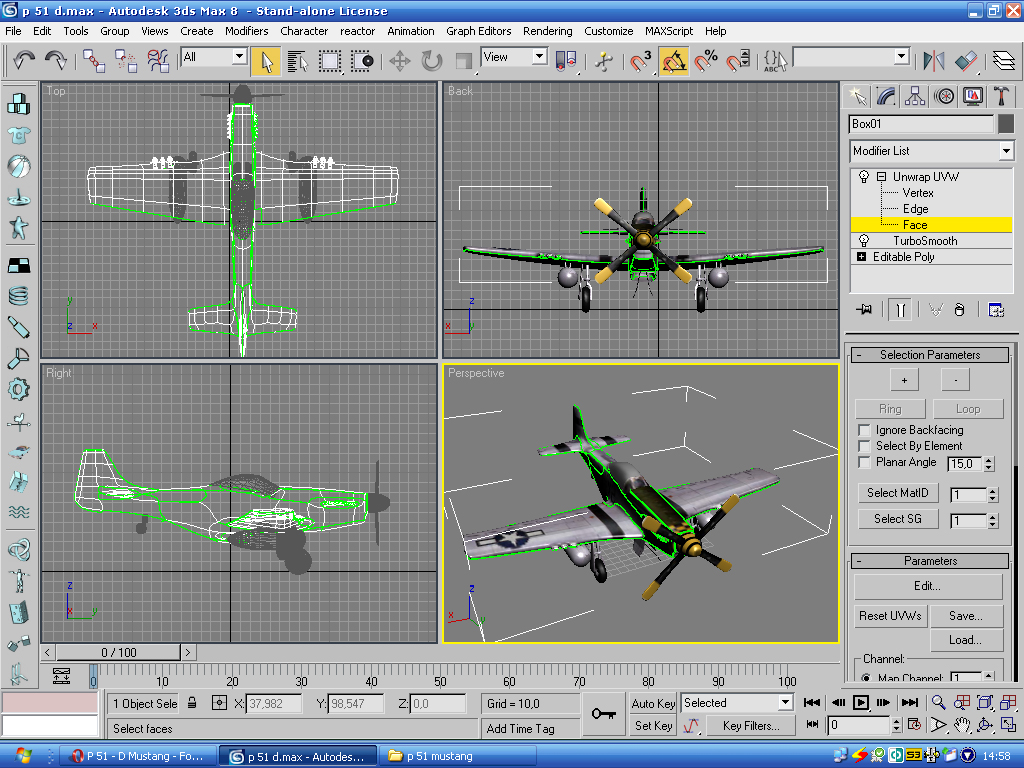Select the Select and Uniform Scale tool
Viewport: 1024px width, 768px height.
[464, 61]
